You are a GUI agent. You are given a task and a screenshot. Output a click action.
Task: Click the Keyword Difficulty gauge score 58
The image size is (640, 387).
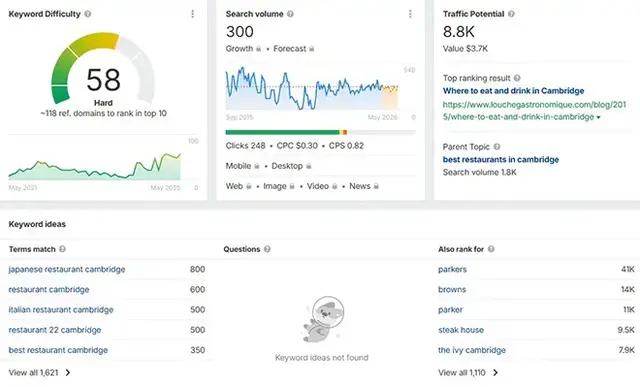click(103, 80)
